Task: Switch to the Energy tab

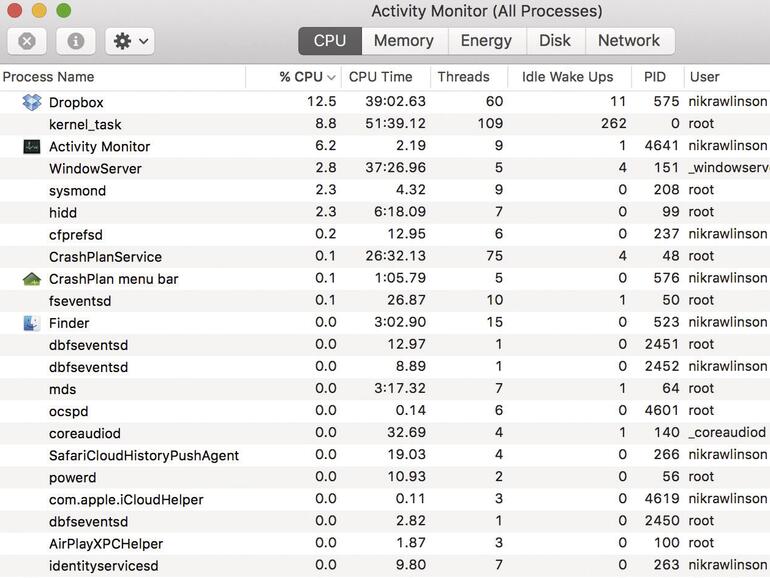Action: tap(486, 41)
